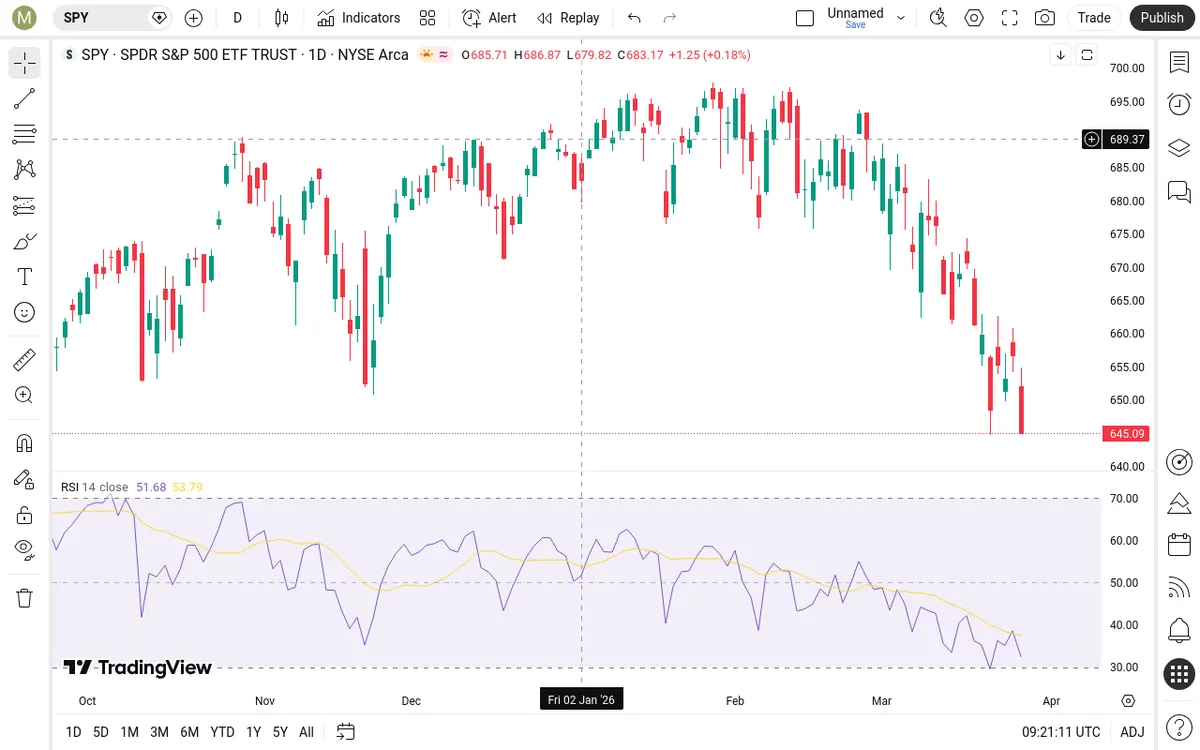Switch range to YTD
1200x750 pixels.
click(223, 732)
